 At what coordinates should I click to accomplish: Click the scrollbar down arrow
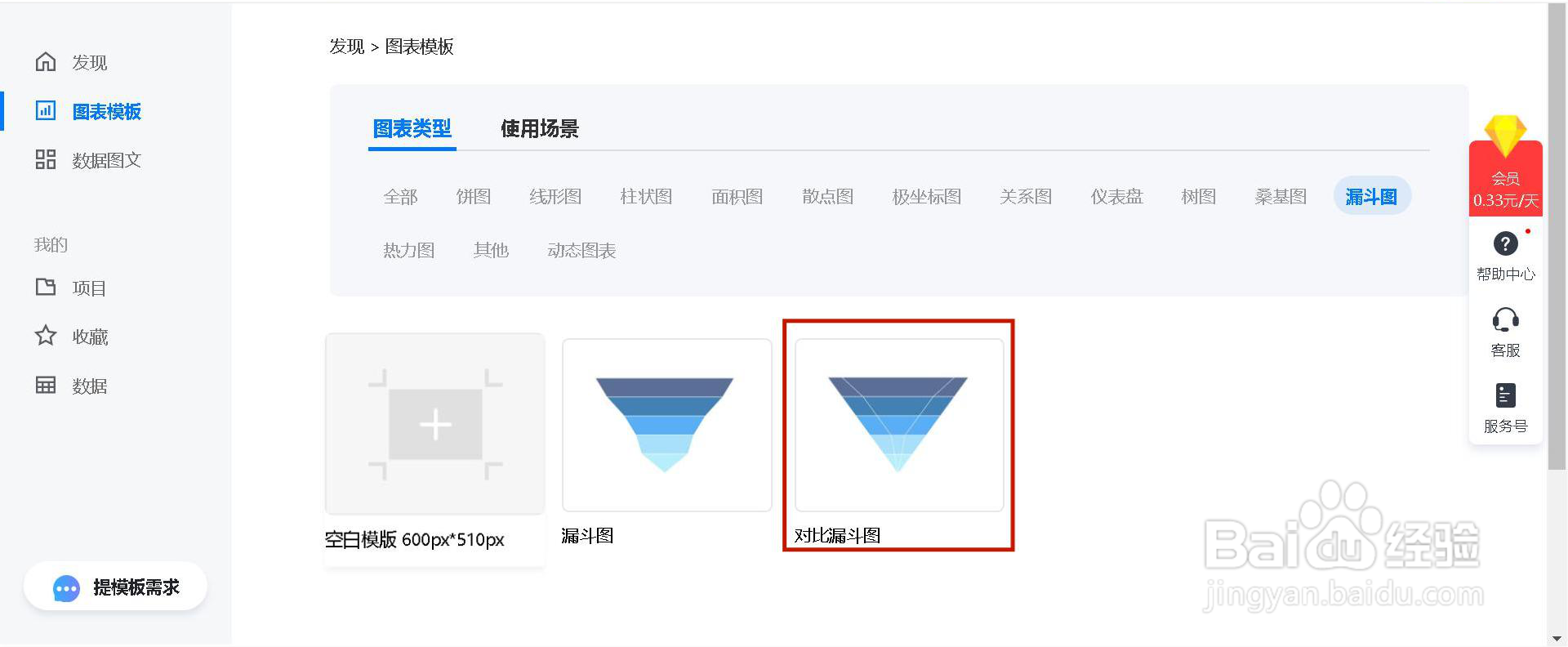coord(1557,639)
